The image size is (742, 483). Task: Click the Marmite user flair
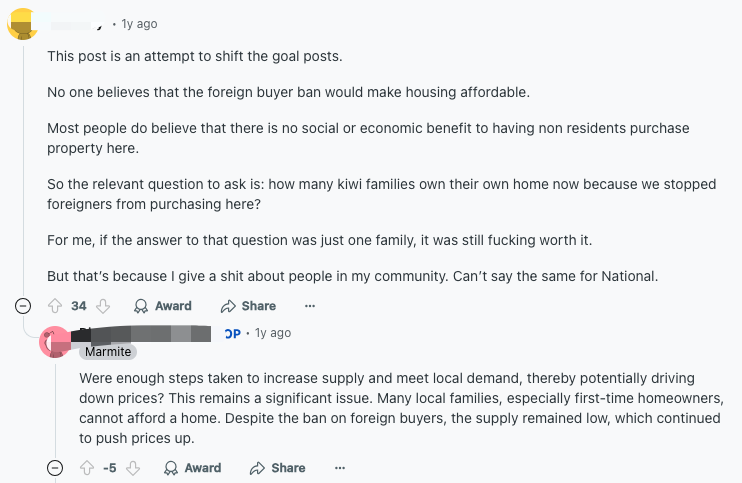(107, 352)
